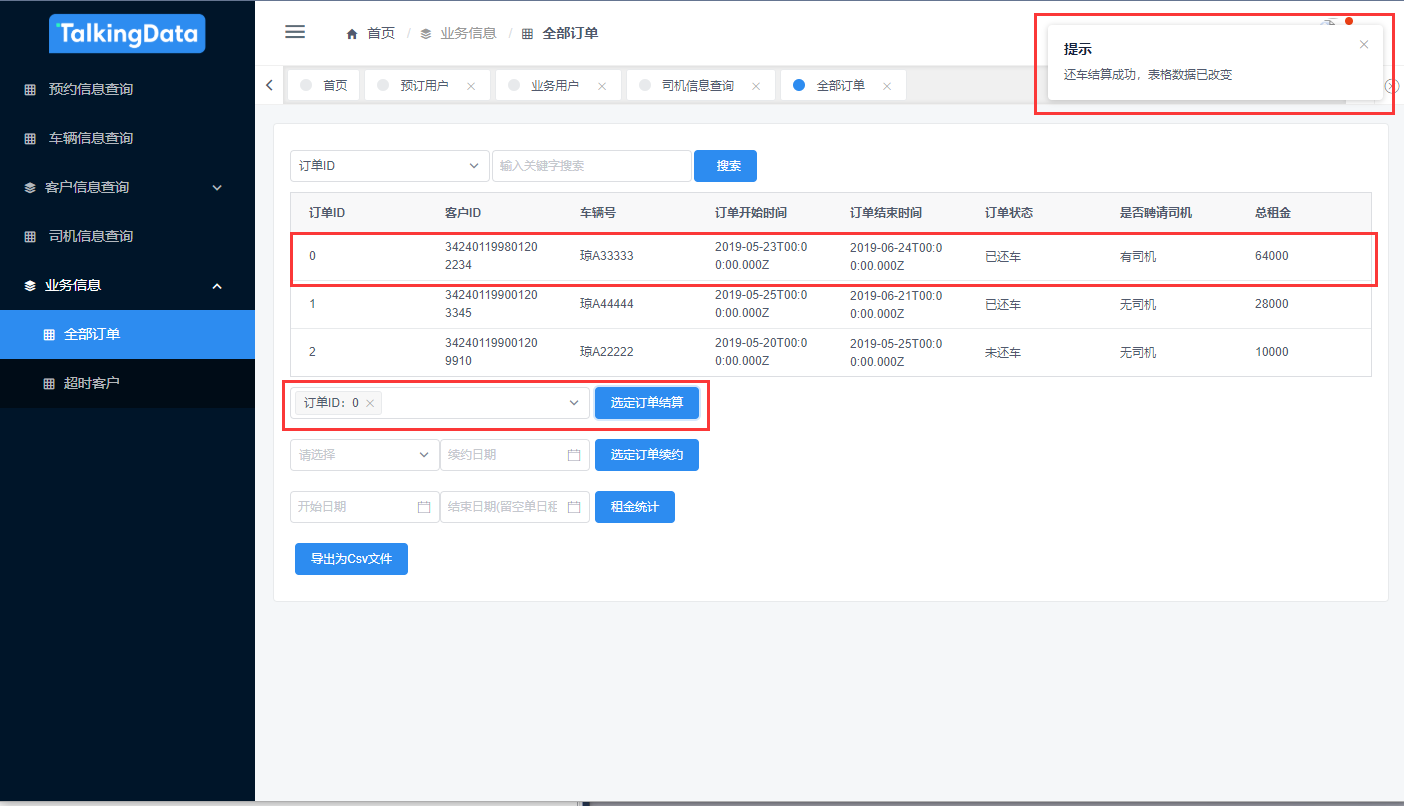
Task: Close the 全部订单 tab
Action: [x=887, y=86]
